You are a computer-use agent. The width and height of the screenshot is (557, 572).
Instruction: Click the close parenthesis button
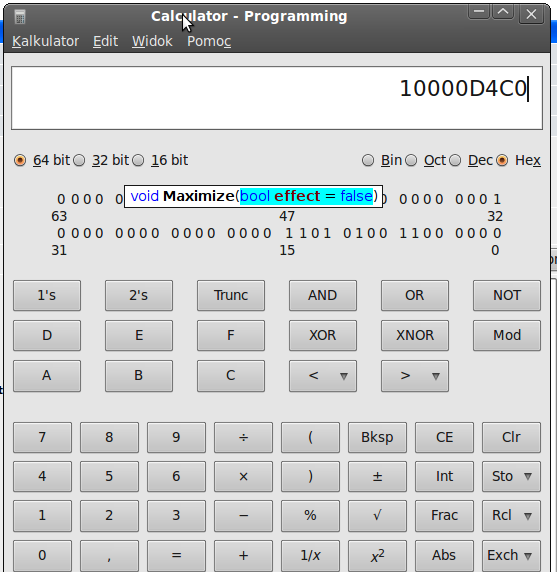click(x=310, y=476)
